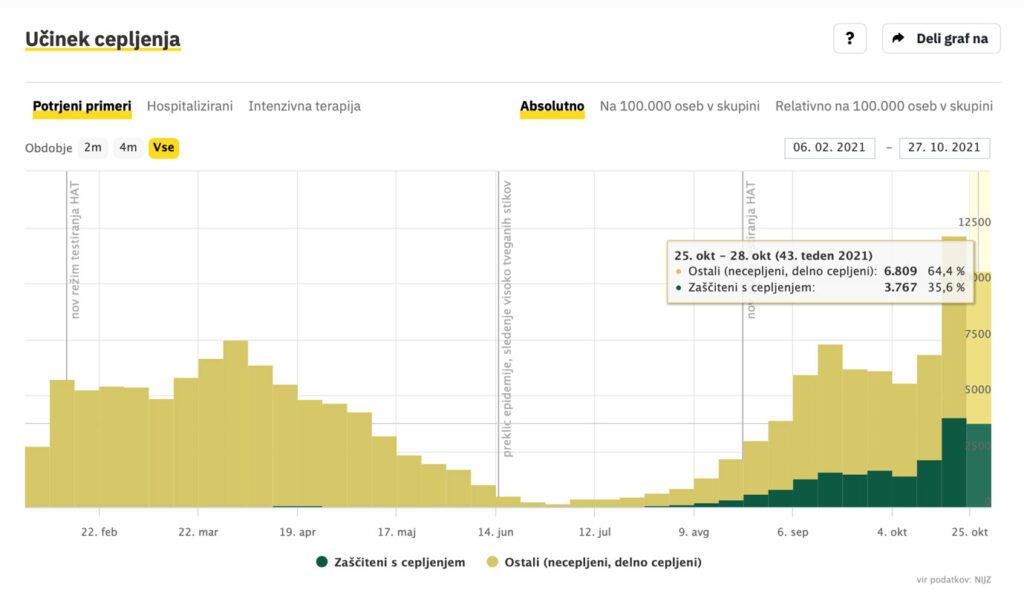Open the start date field 06. 02. 2021
The width and height of the screenshot is (1024, 601).
829,148
